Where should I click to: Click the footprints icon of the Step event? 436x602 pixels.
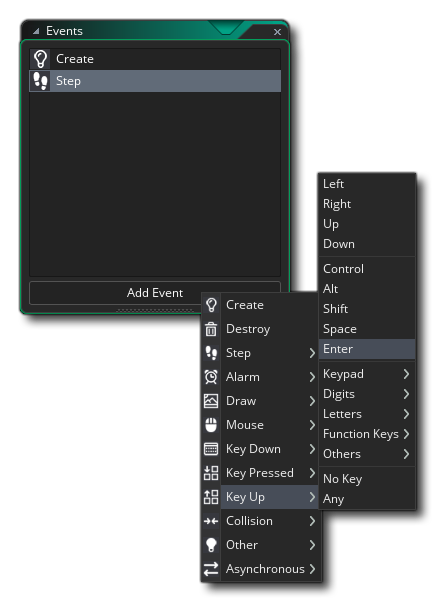[40, 81]
